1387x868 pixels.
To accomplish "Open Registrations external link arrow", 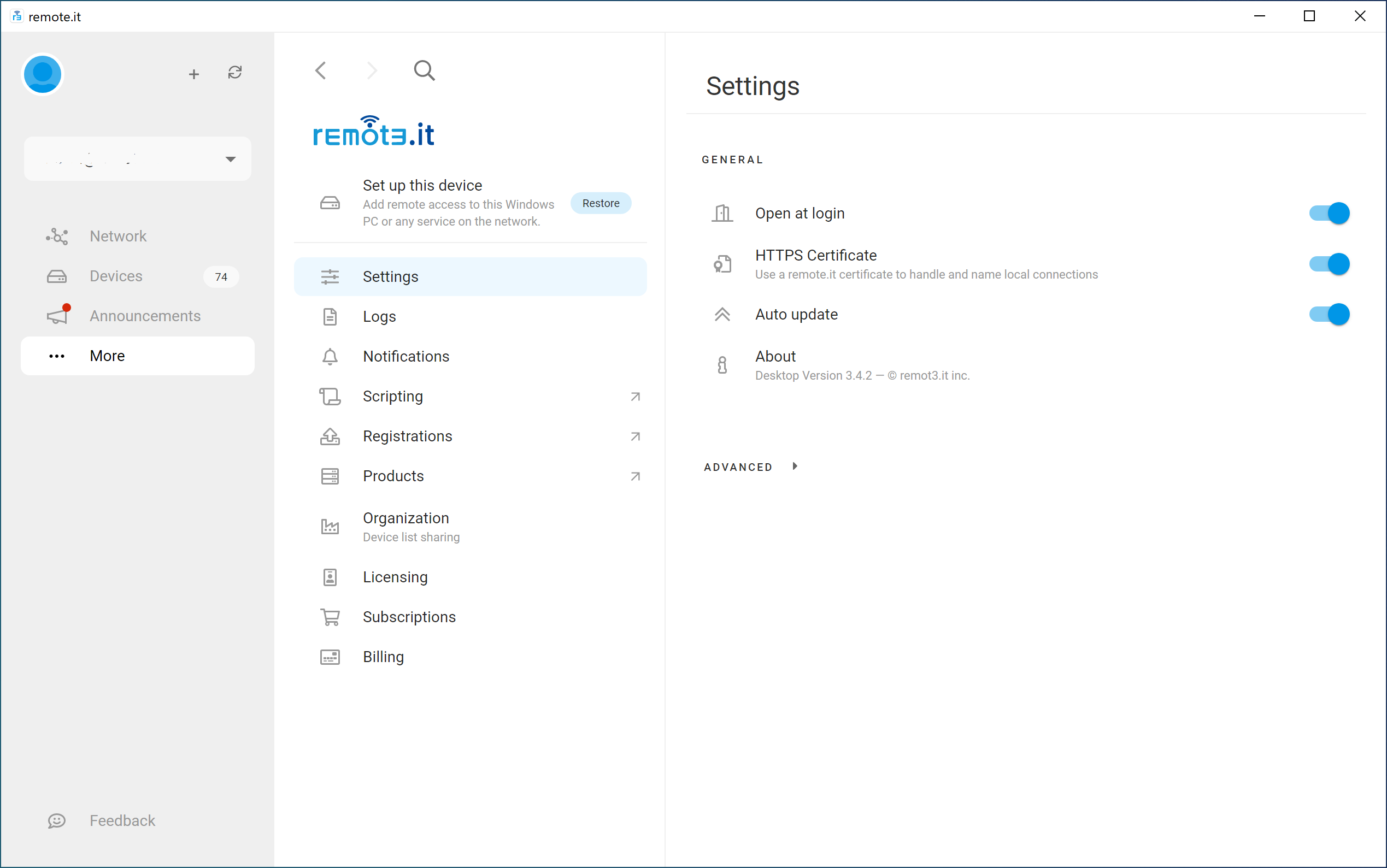I will coord(634,436).
